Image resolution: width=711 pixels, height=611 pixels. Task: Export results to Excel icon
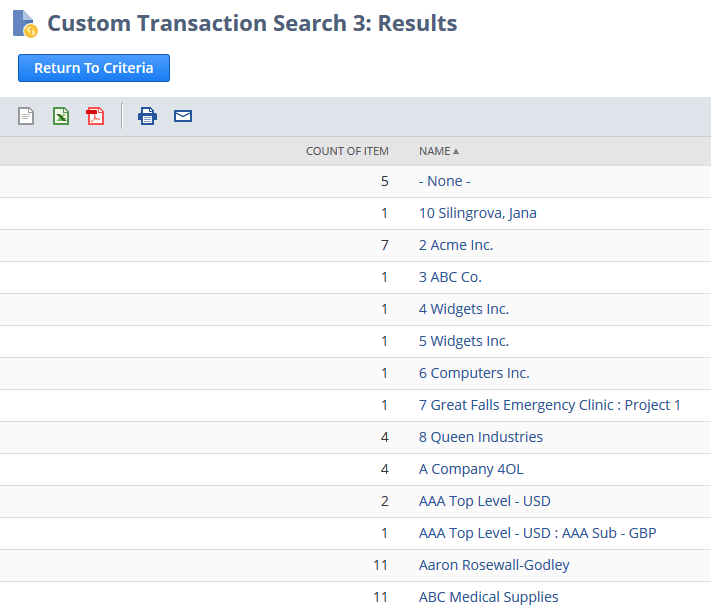61,116
